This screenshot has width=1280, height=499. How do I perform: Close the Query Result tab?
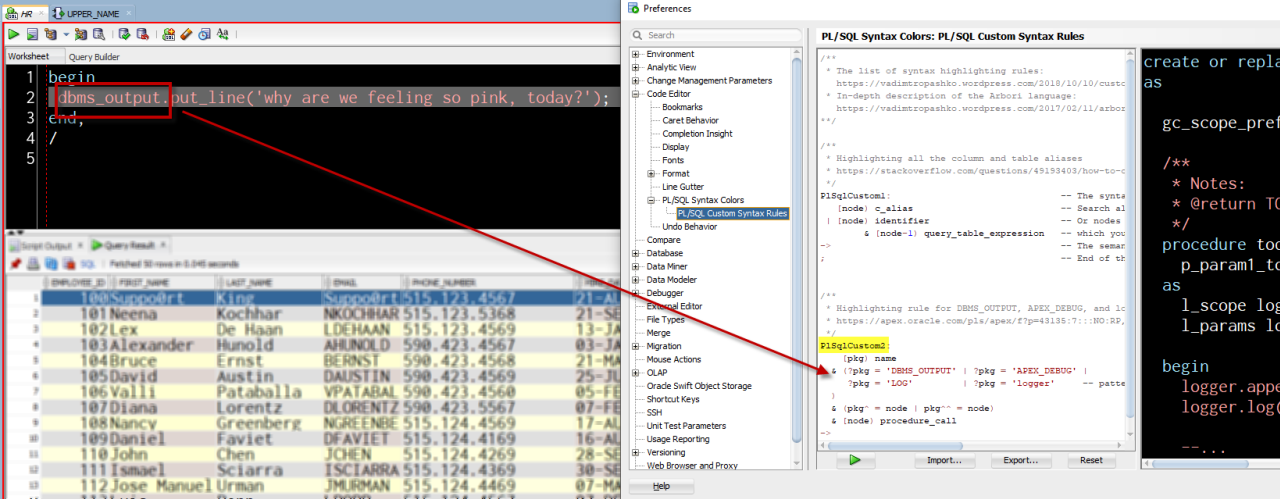(163, 245)
